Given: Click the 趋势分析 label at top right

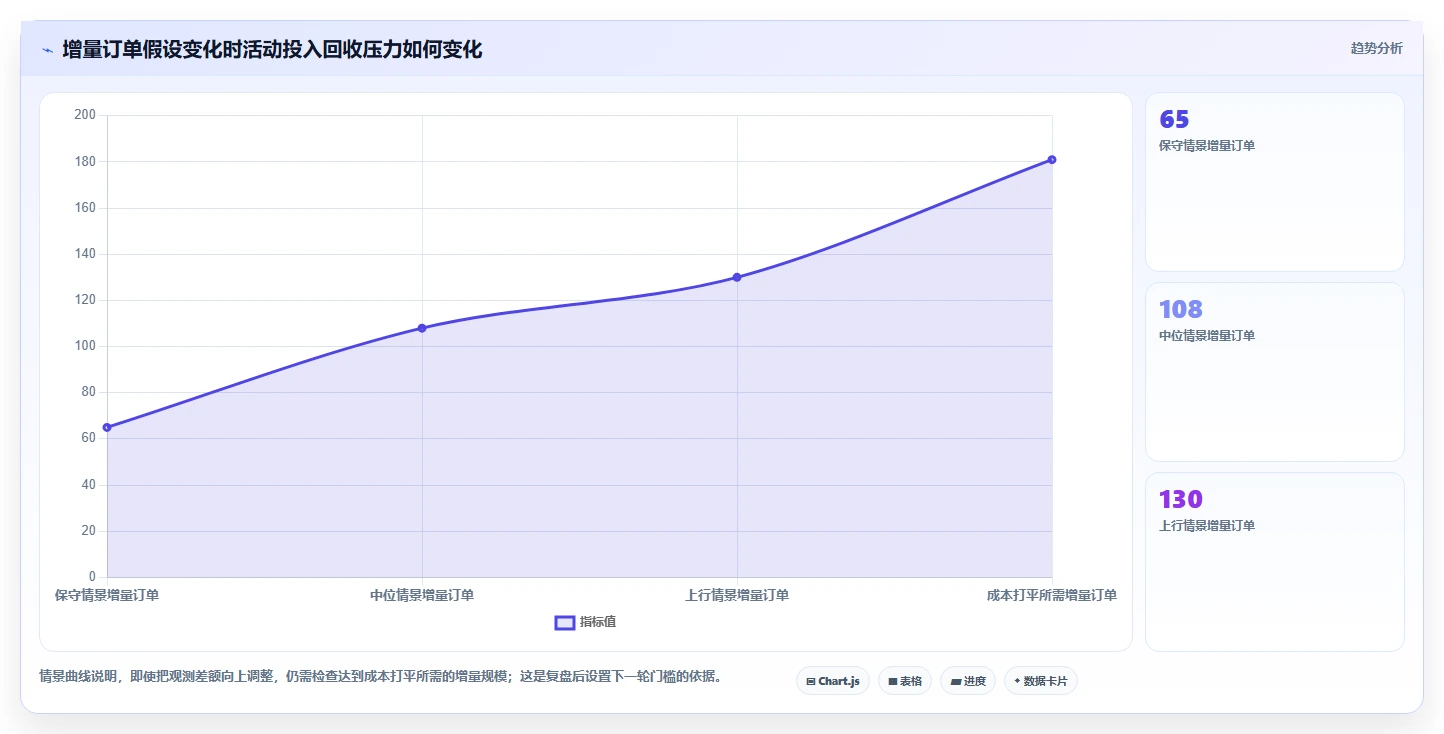Looking at the screenshot, I should (x=1376, y=48).
